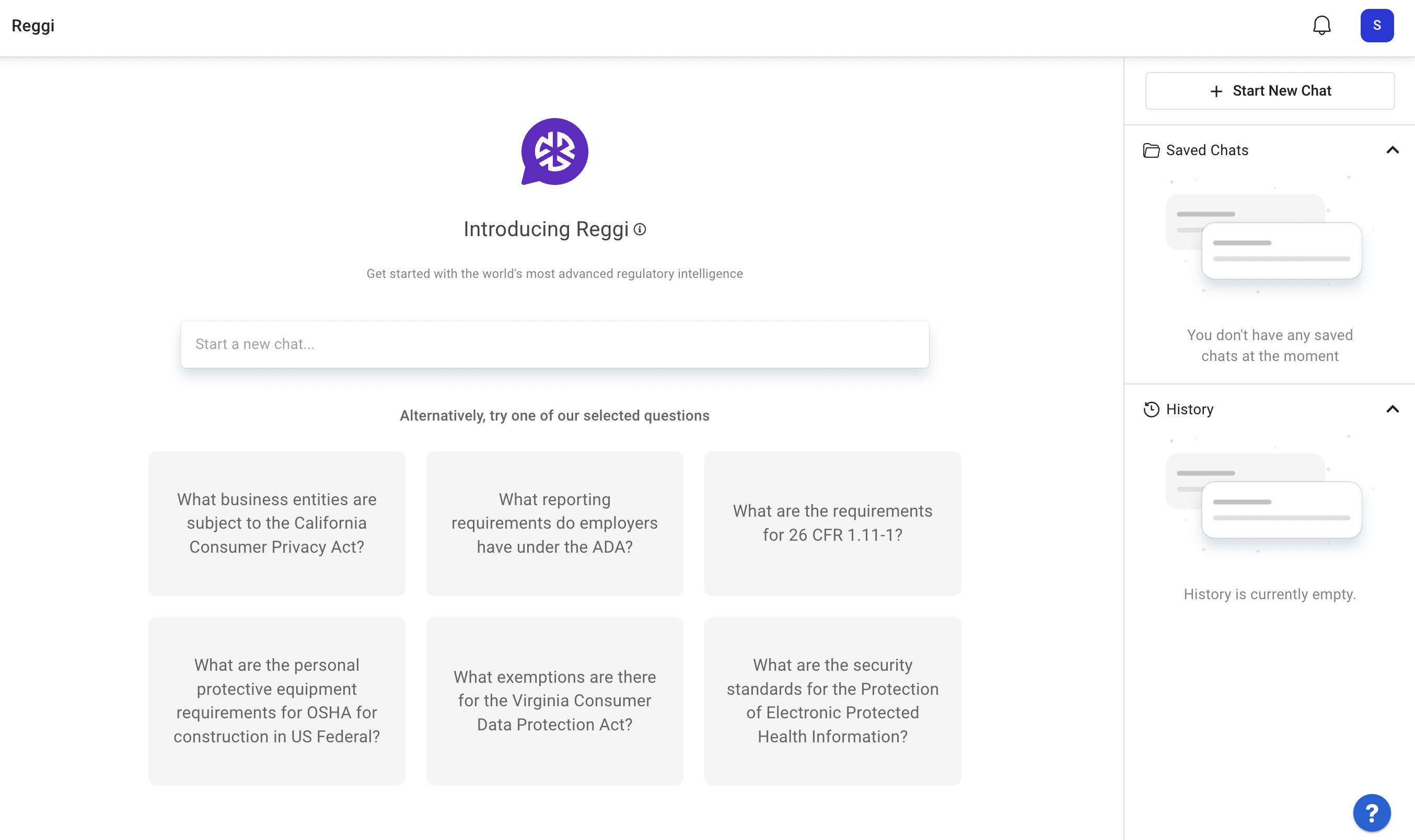Collapse the History section
Screen dimensions: 1415x840
pyautogui.click(x=1393, y=409)
